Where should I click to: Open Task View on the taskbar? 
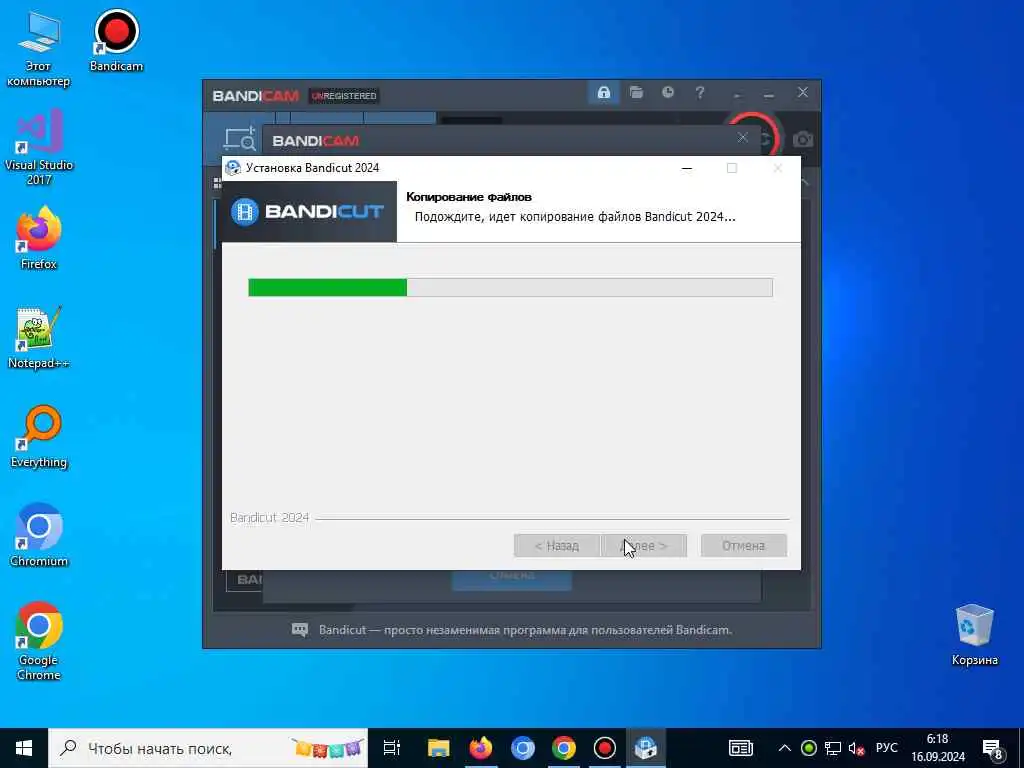391,748
